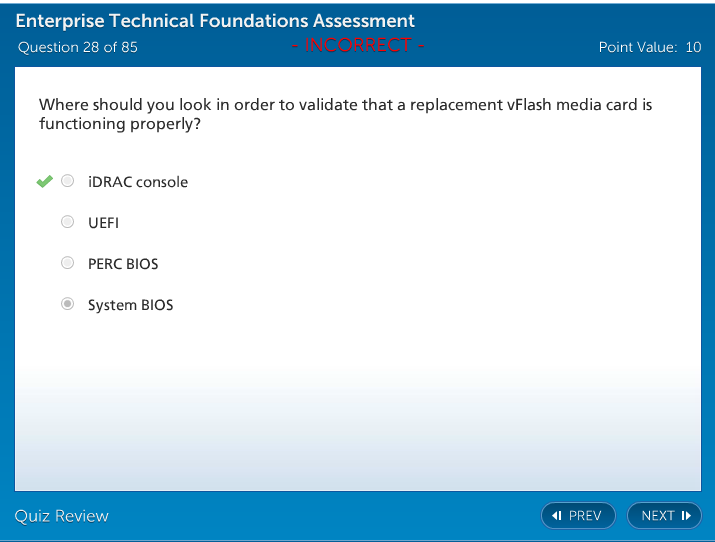Click the iDRAC console answer text
The width and height of the screenshot is (715, 542).
coord(138,182)
